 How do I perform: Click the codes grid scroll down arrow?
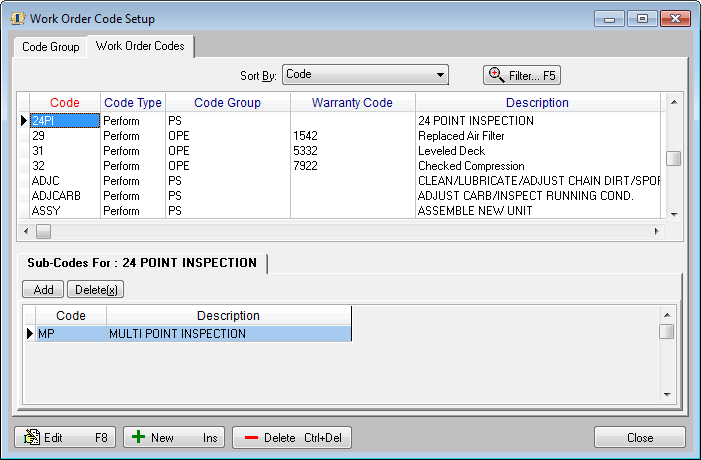(x=674, y=215)
